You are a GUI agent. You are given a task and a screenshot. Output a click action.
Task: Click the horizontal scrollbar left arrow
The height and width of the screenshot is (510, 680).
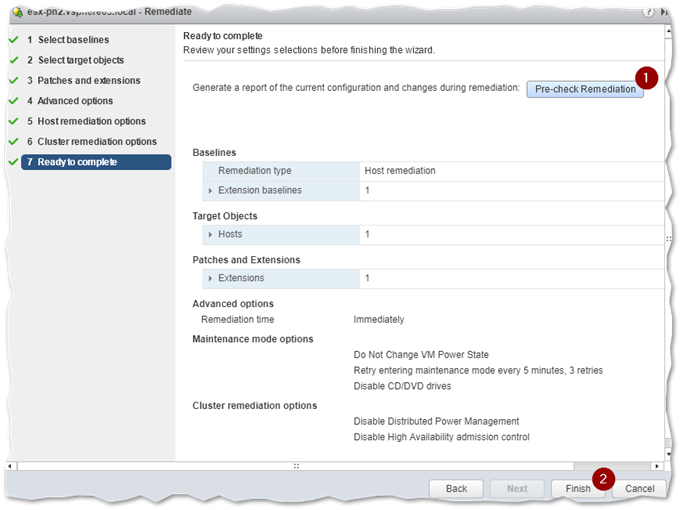pyautogui.click(x=10, y=466)
